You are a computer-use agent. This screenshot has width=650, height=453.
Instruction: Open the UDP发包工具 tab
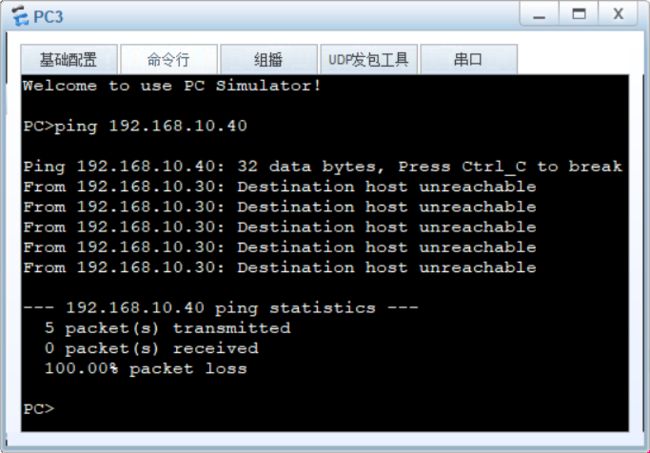(x=369, y=60)
